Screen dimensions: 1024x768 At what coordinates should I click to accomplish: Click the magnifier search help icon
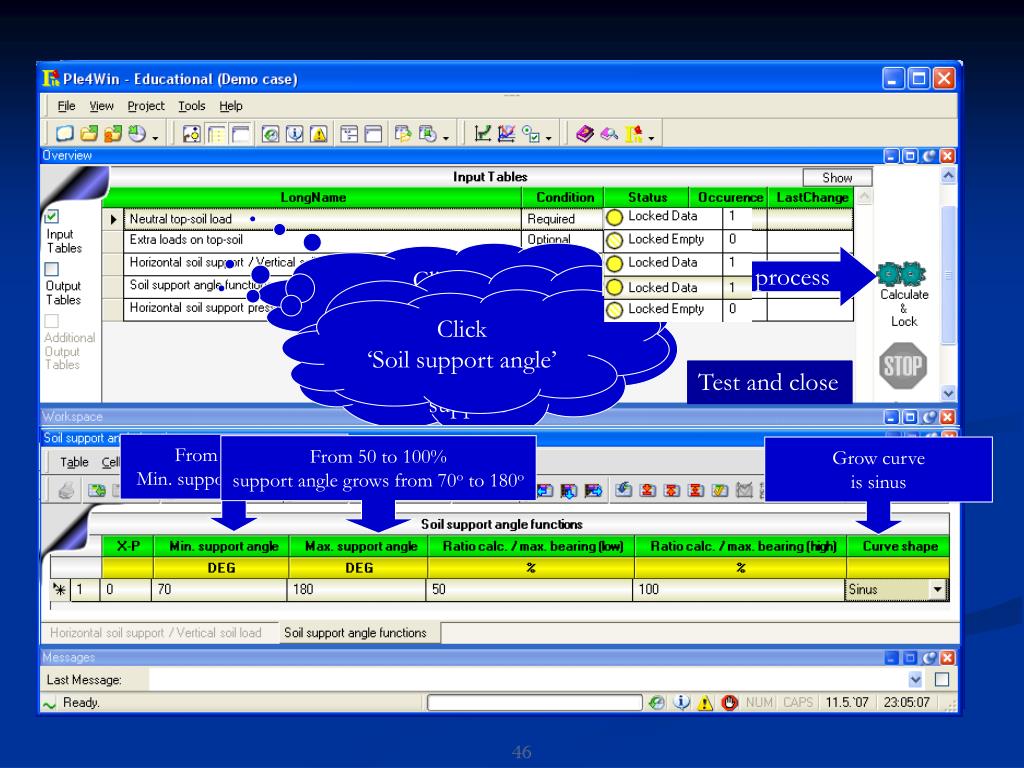pyautogui.click(x=609, y=134)
